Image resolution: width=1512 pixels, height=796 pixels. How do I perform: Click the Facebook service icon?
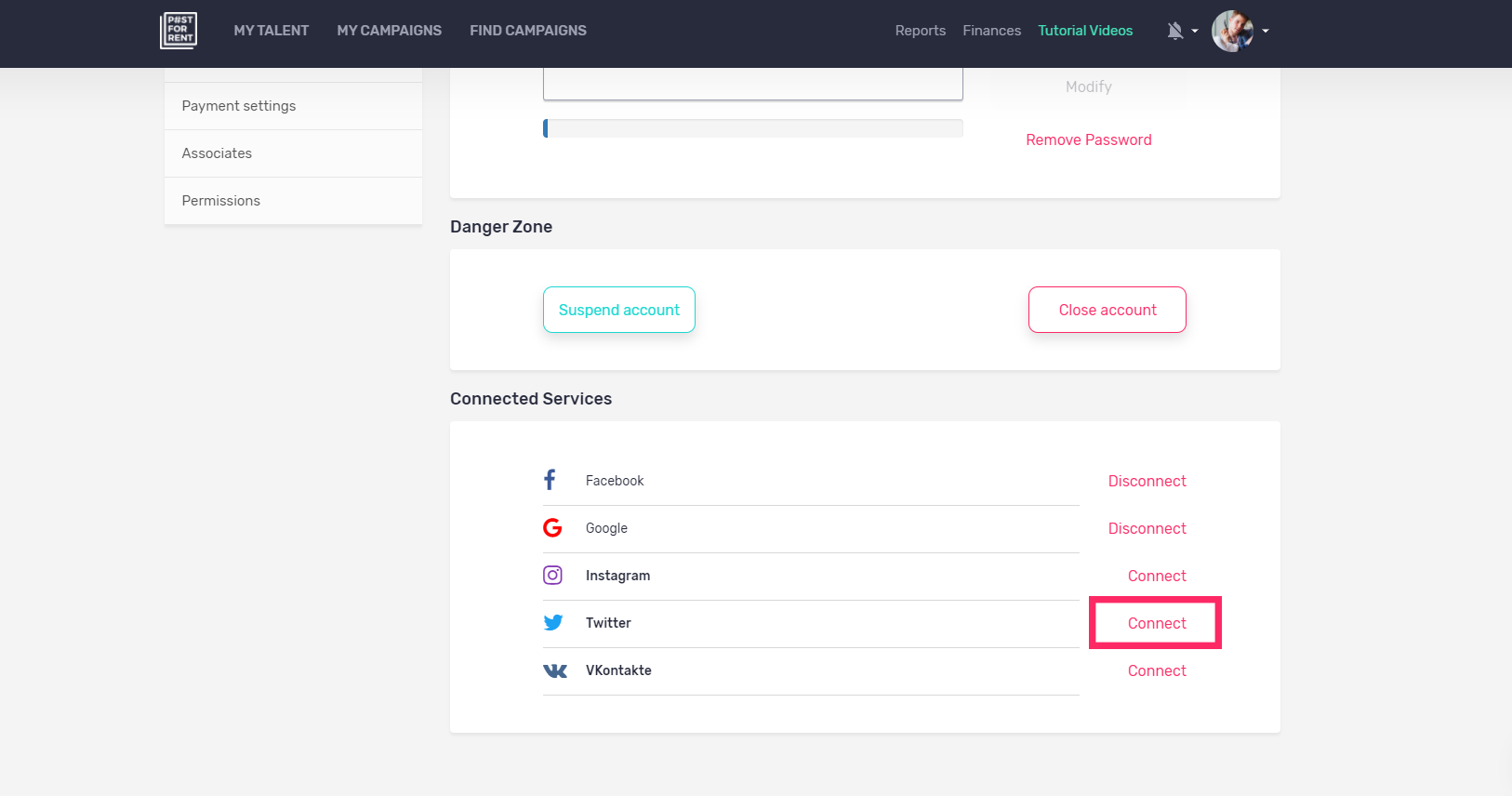click(x=550, y=480)
